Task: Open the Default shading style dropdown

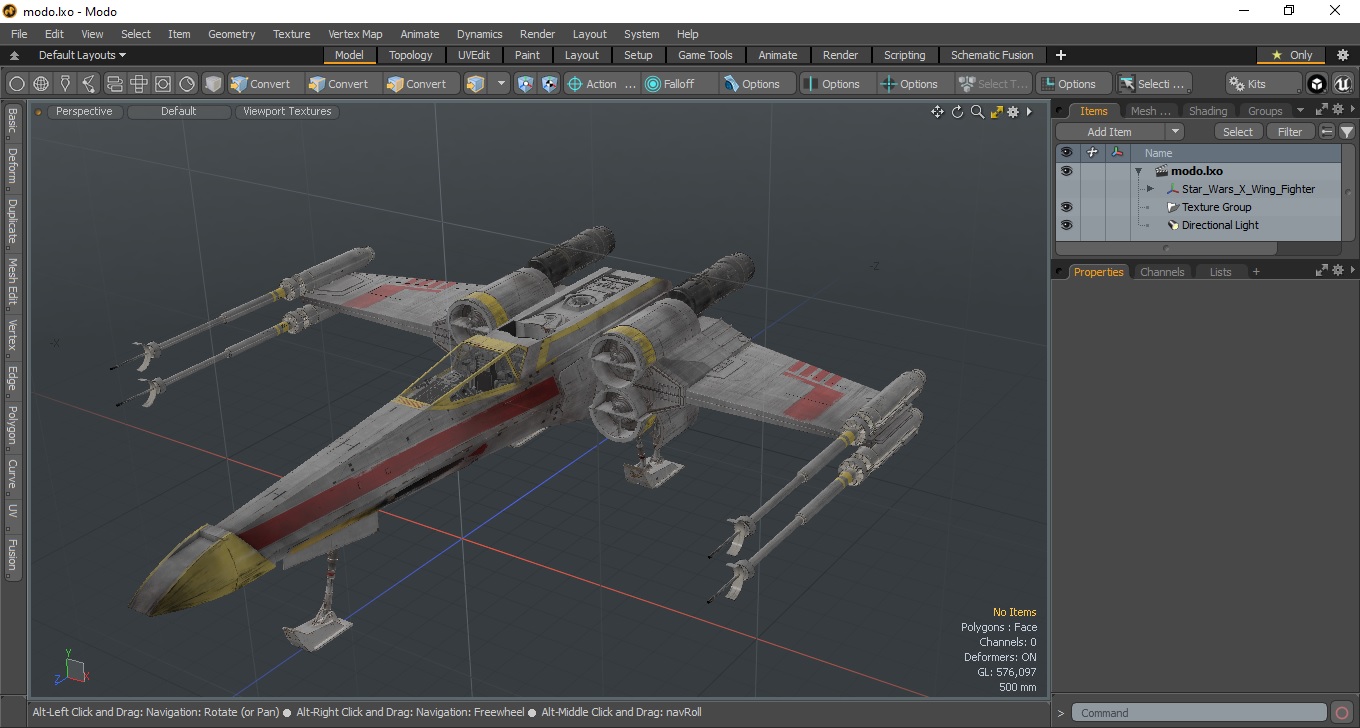Action: tap(179, 112)
